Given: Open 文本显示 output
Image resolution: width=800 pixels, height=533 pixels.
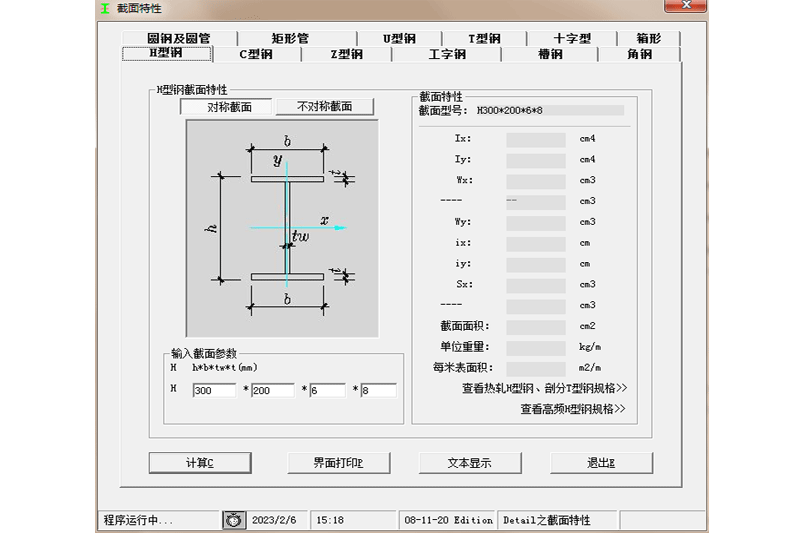Looking at the screenshot, I should (470, 463).
